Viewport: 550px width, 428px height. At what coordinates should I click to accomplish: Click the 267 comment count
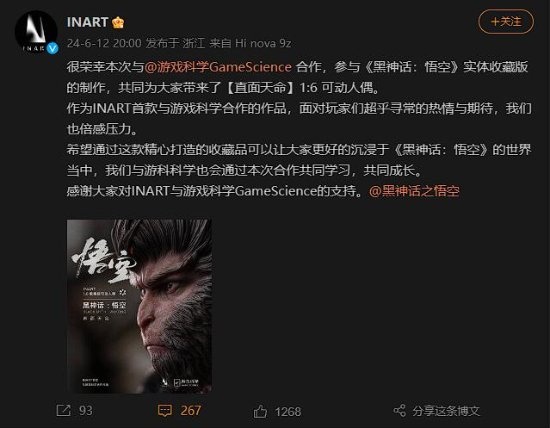[x=190, y=410]
